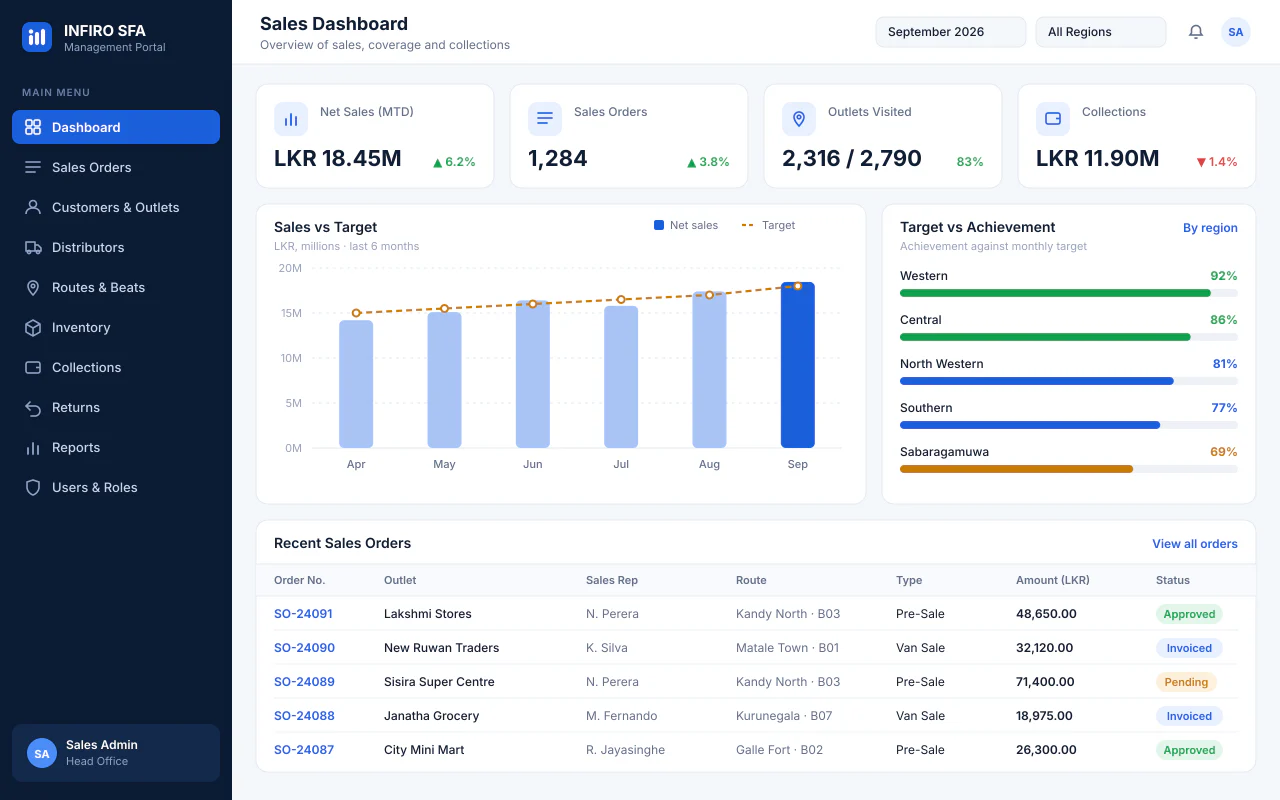
Task: Click the Outlets Visited location pin icon
Action: (799, 119)
